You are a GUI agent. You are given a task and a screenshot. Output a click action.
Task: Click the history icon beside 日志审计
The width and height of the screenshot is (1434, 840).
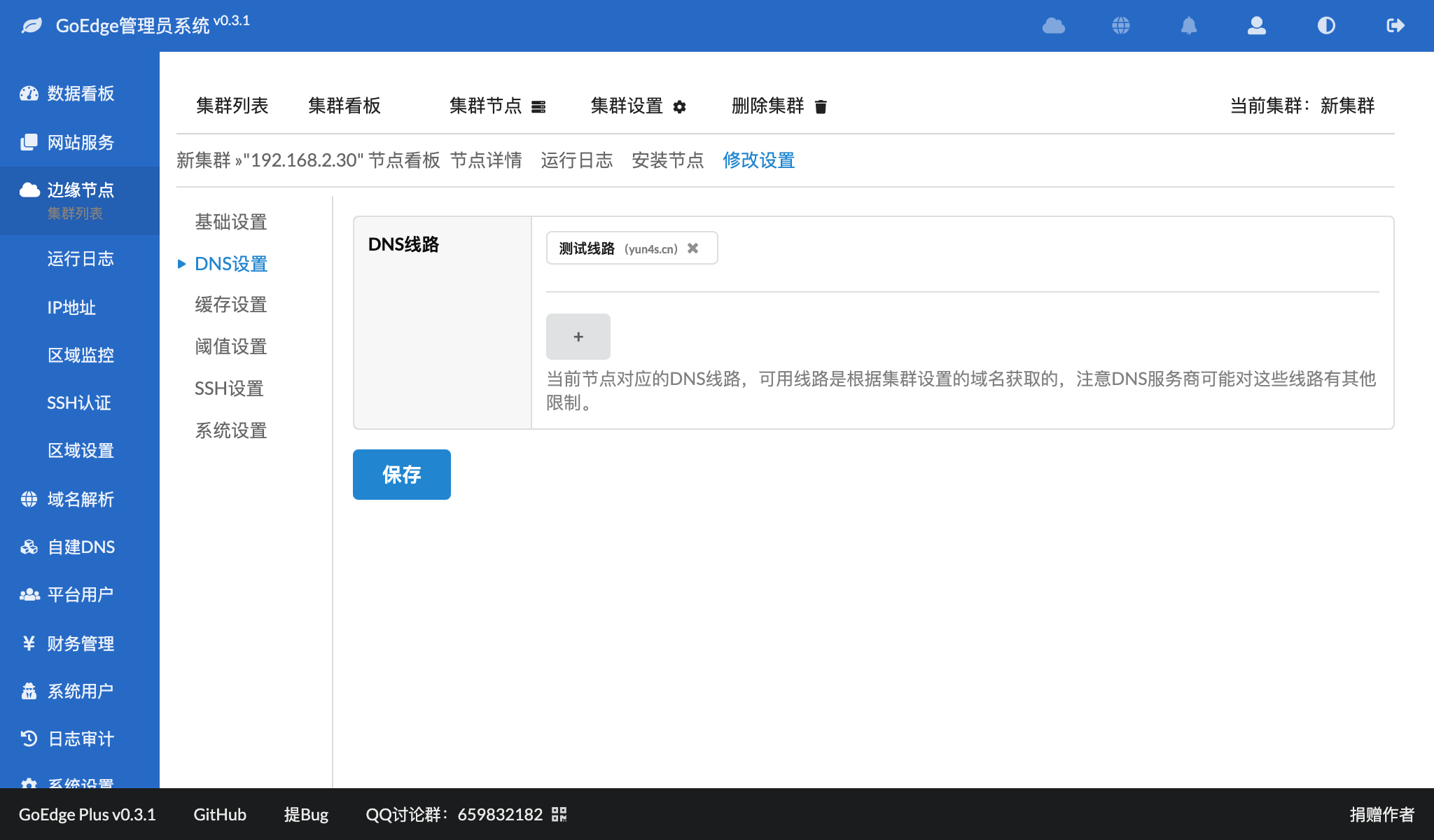click(29, 738)
